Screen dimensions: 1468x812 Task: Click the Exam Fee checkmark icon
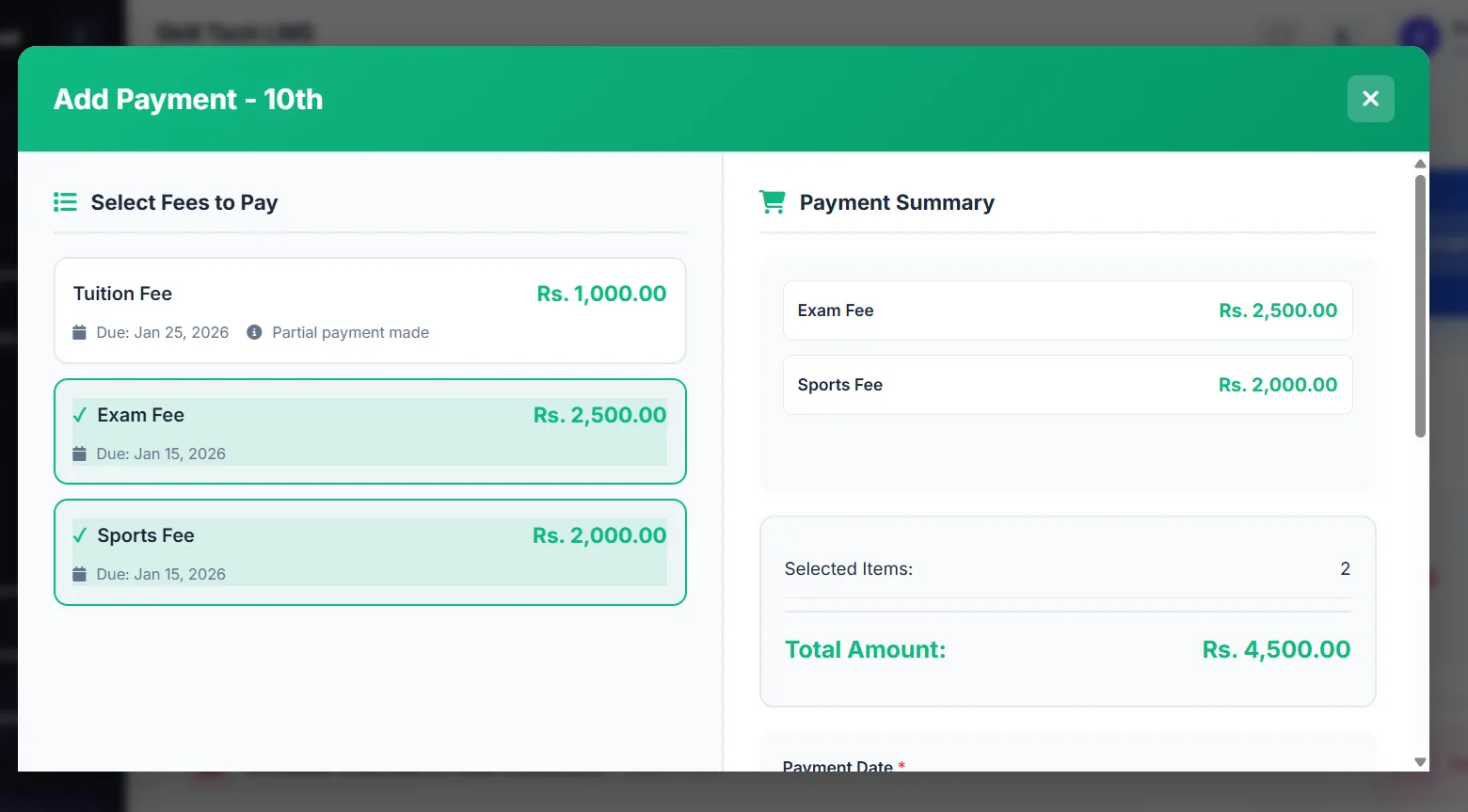tap(80, 415)
